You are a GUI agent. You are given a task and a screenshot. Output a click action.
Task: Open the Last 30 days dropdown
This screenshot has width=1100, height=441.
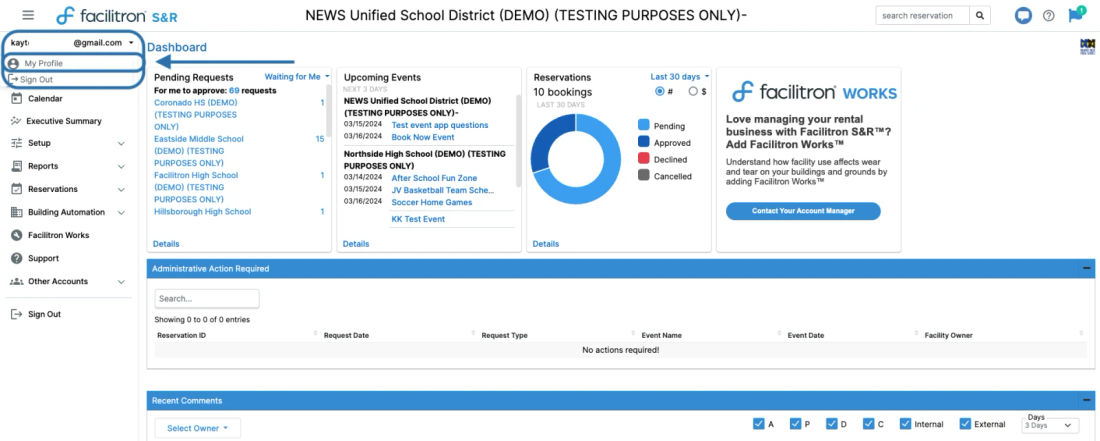[680, 76]
